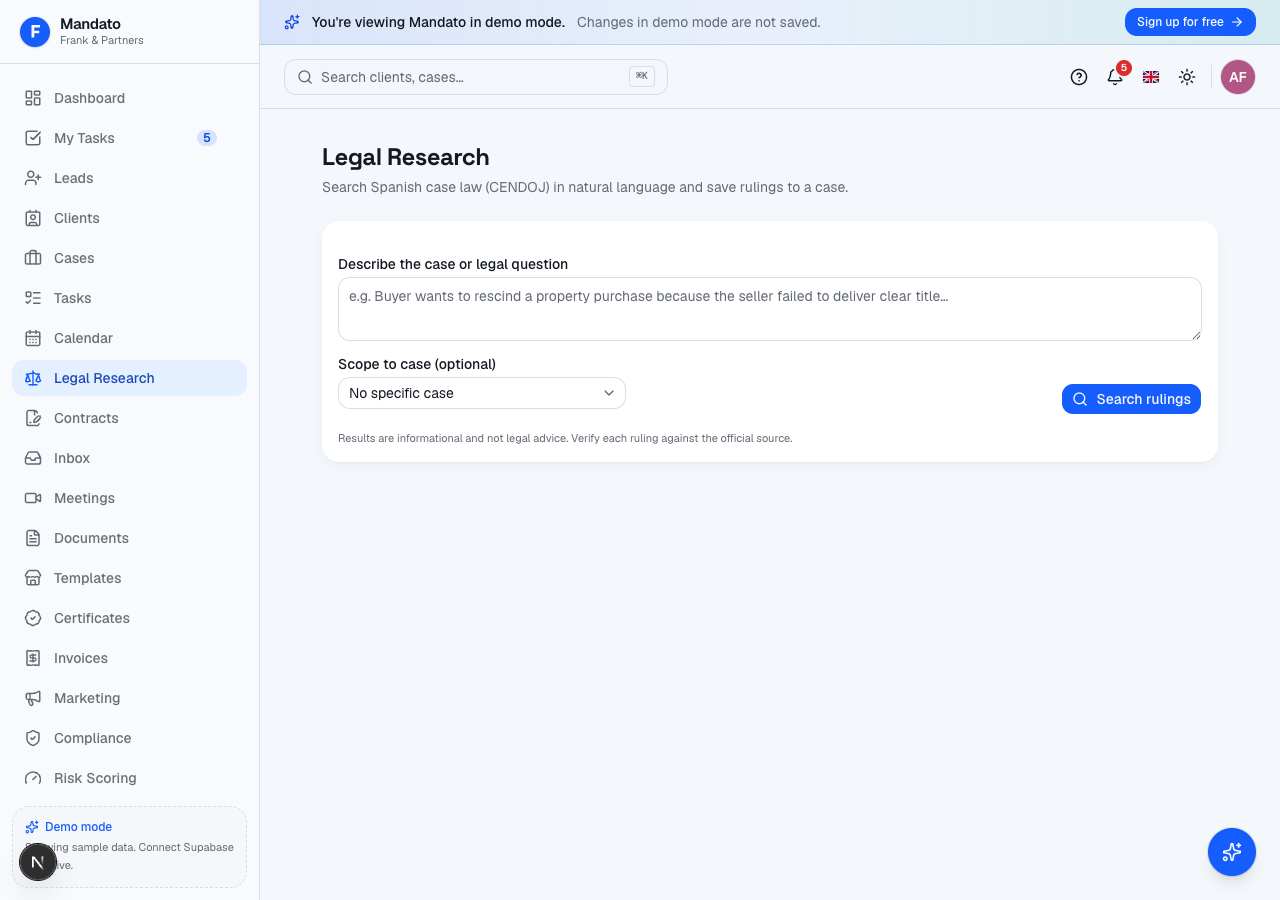This screenshot has width=1280, height=900.
Task: Click the Meetings video camera icon
Action: [x=33, y=498]
